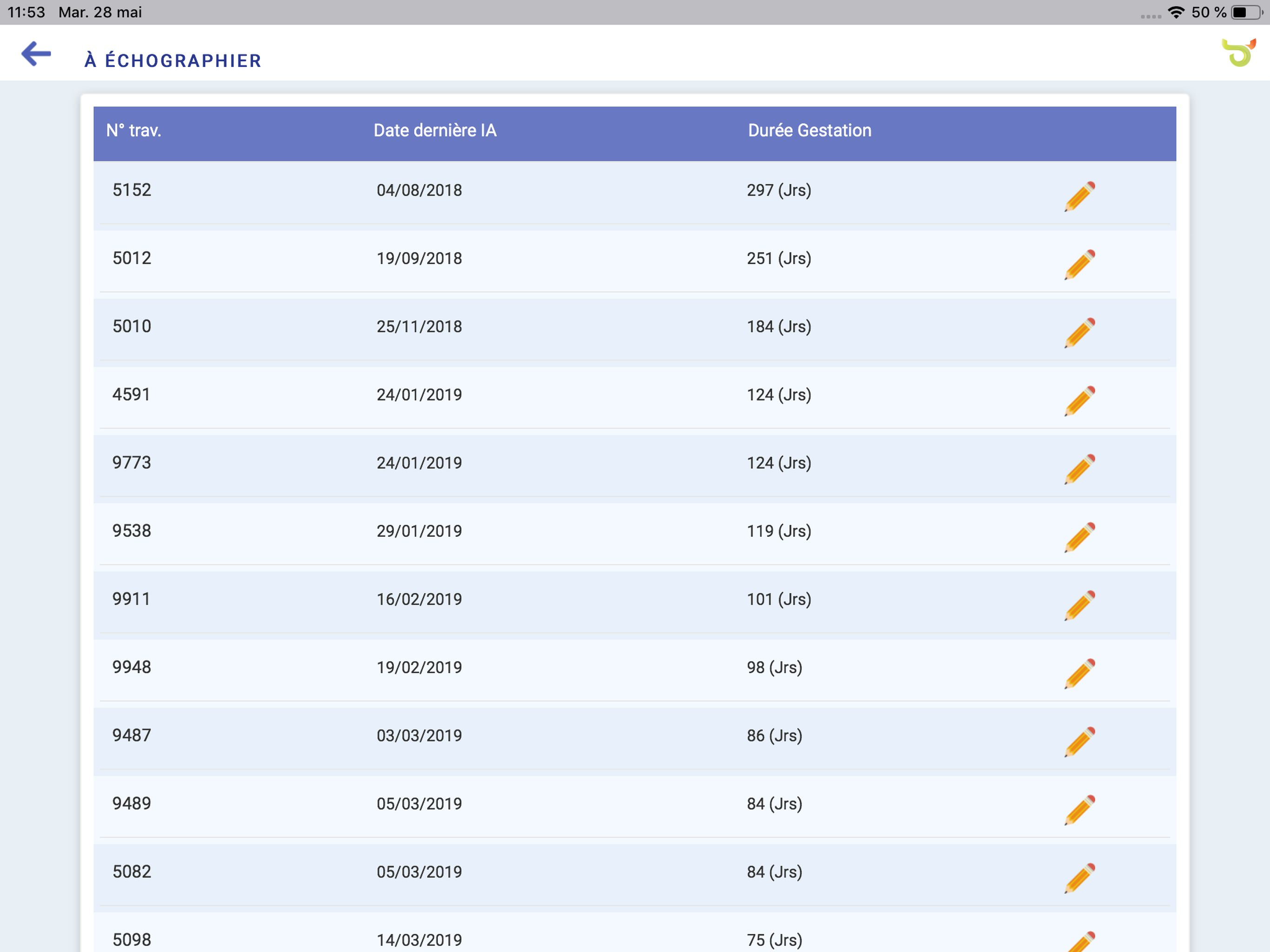1270x952 pixels.
Task: Click date 24/01/2019 in row 9773
Action: coord(419,463)
